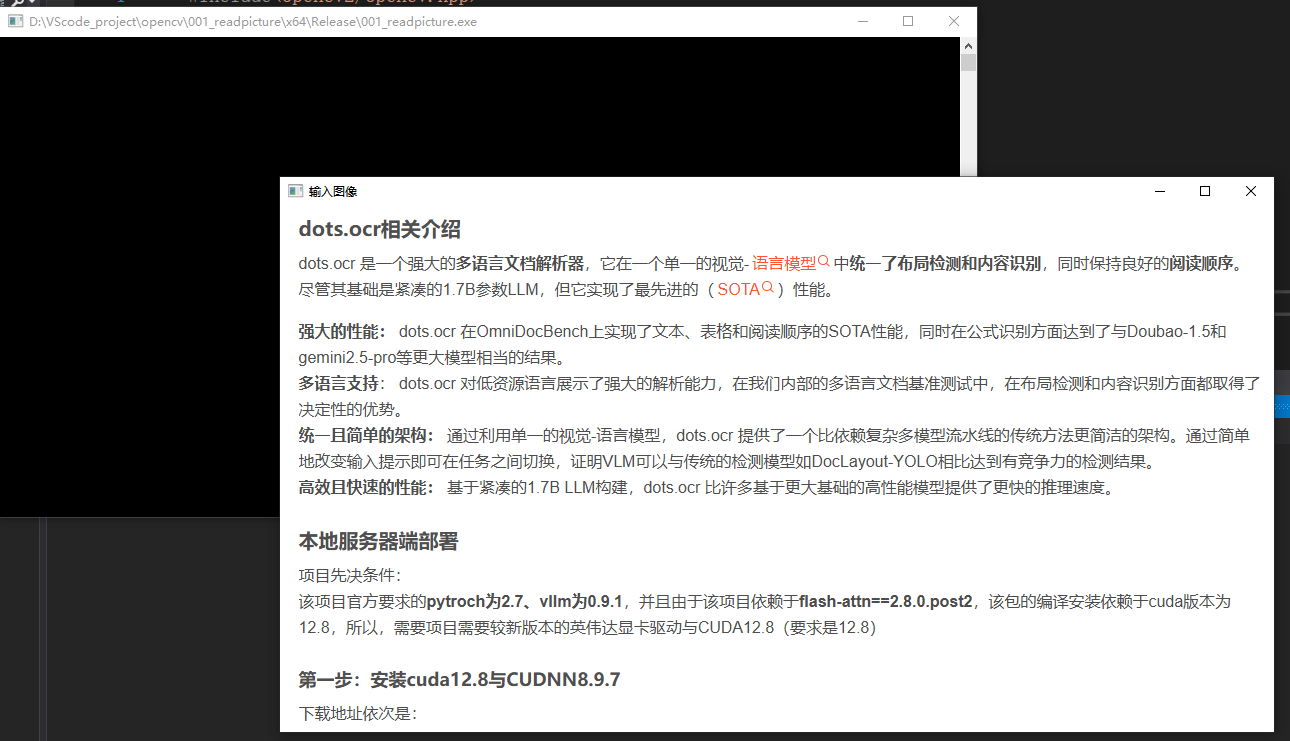The width and height of the screenshot is (1290, 741).
Task: Click the bold label 统一且简单的架构：
Action: [366, 436]
